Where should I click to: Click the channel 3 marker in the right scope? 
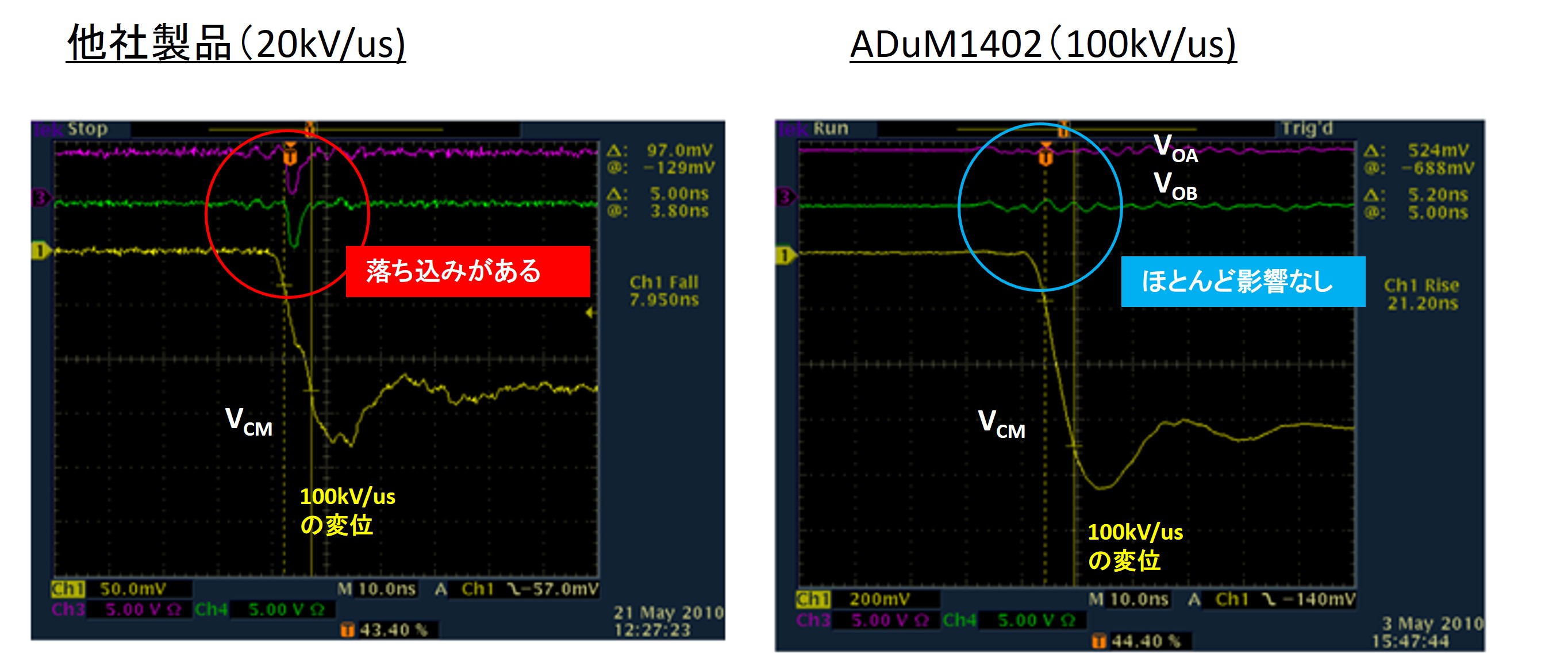[786, 197]
